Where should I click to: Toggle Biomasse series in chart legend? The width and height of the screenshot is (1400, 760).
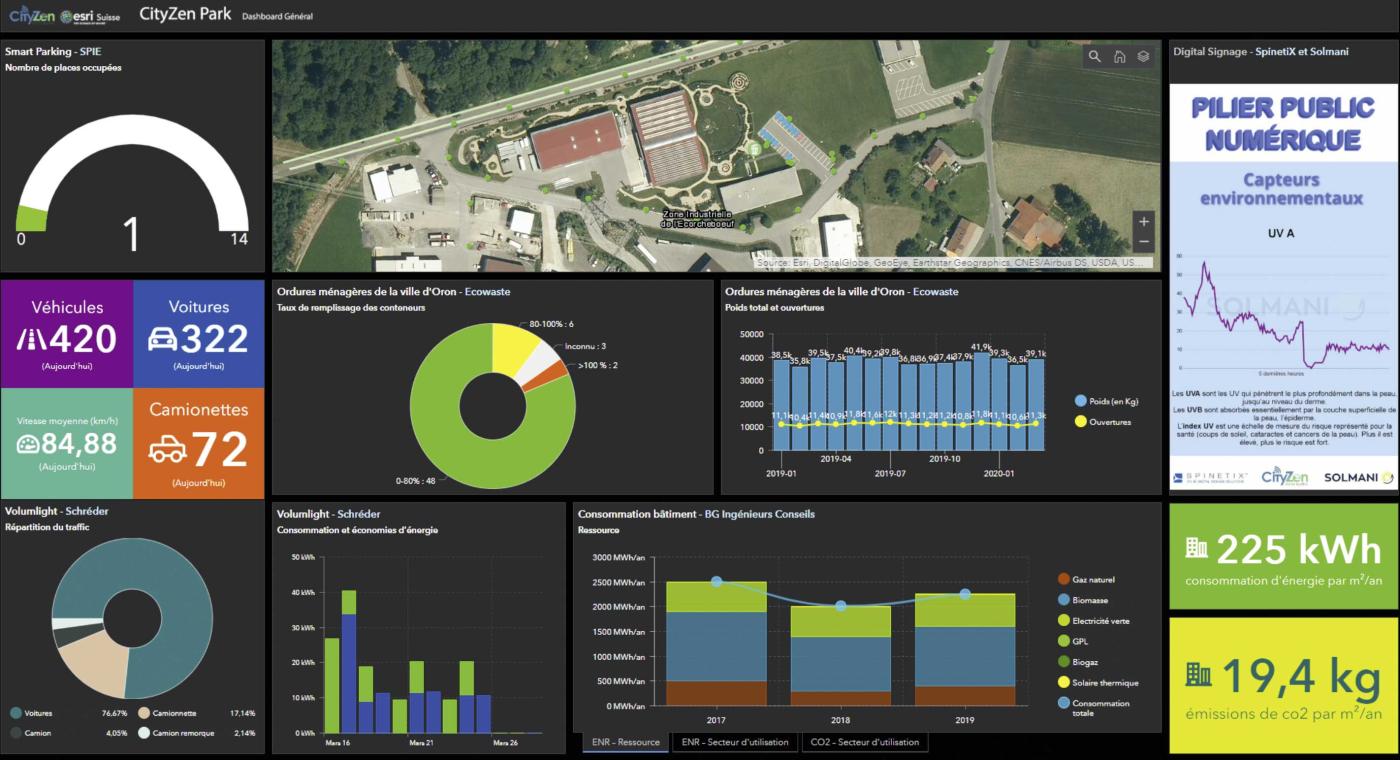click(1064, 600)
